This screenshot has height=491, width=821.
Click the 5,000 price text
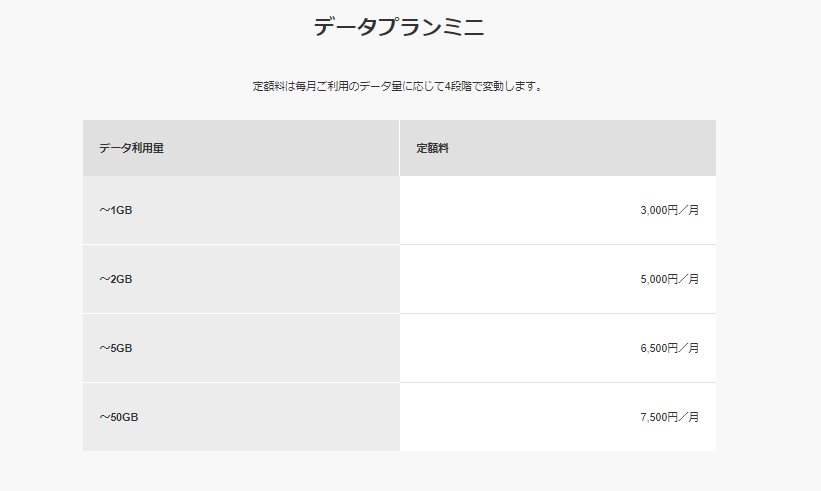(653, 280)
